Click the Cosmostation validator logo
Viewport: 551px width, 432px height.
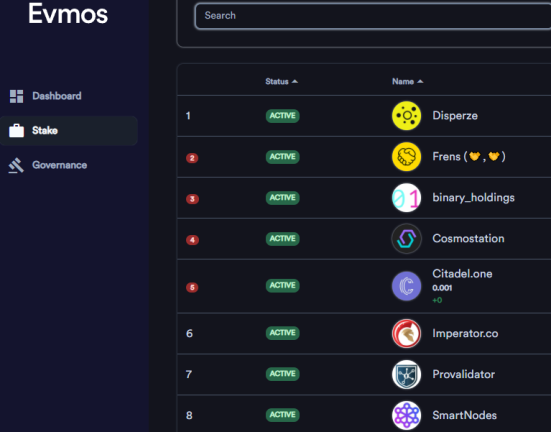406,239
